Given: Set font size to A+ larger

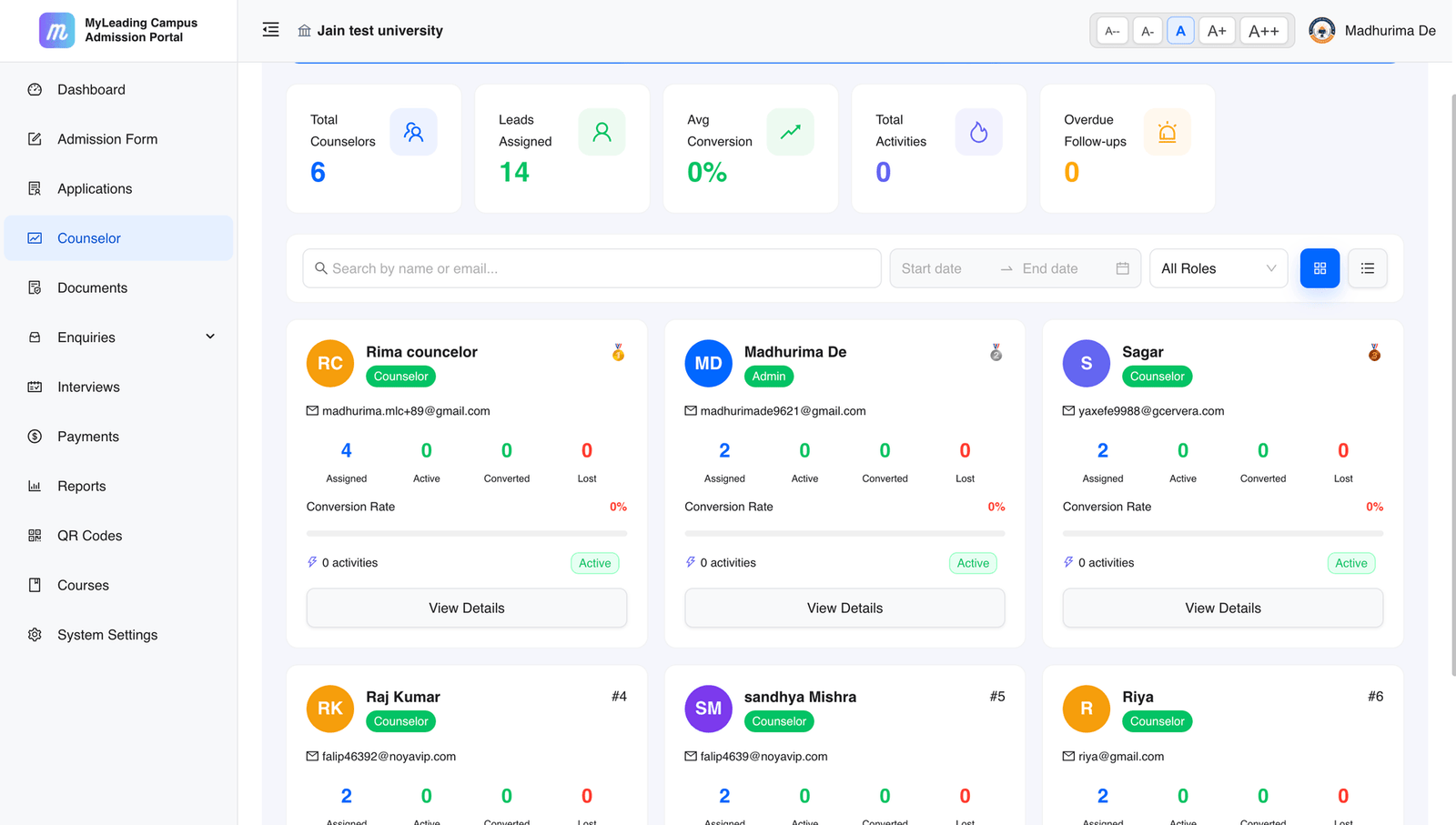Looking at the screenshot, I should click(x=1217, y=31).
